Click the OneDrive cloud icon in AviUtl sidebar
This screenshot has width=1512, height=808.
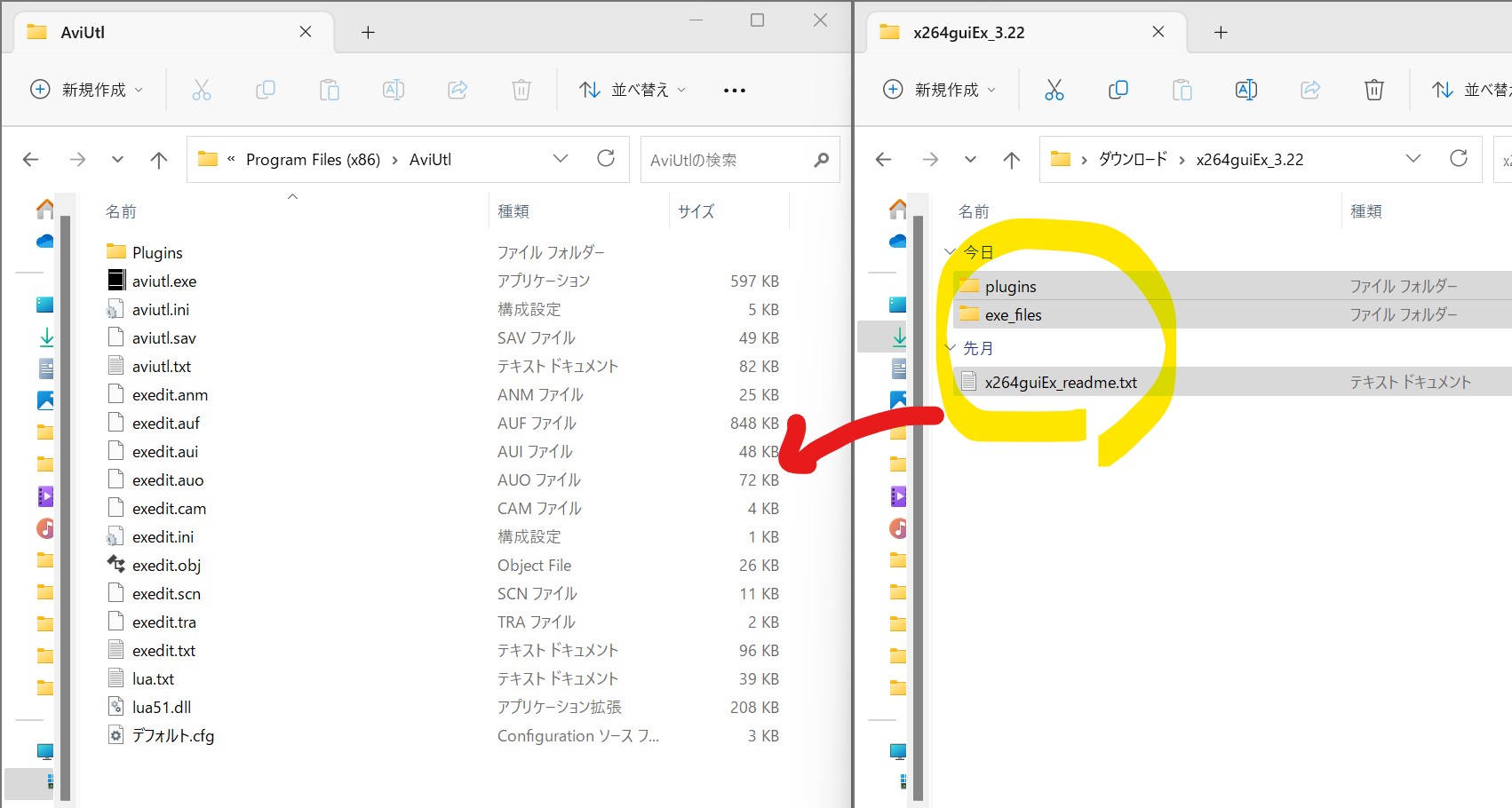coord(44,242)
